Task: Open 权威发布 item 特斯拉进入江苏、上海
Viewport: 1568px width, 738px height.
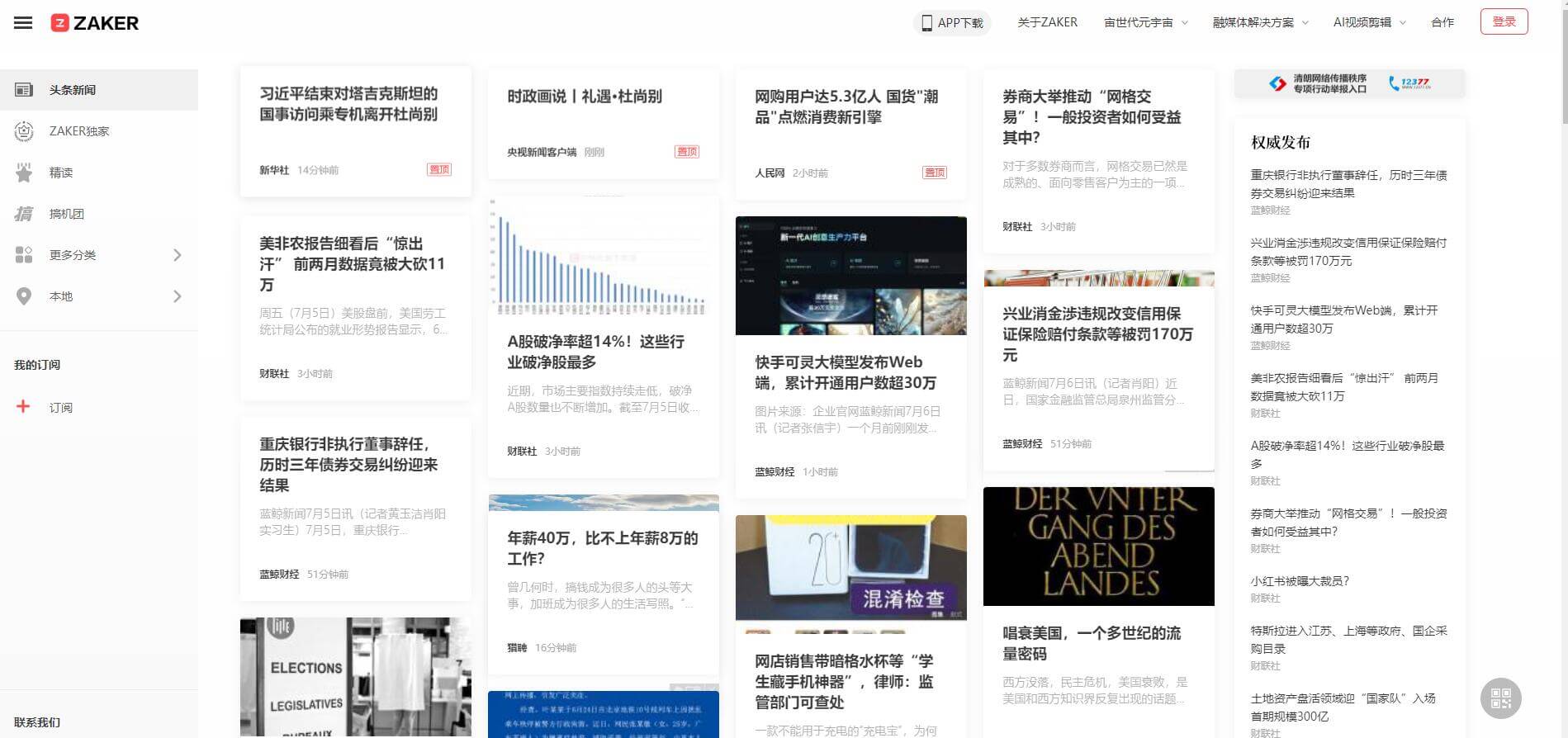Action: [1348, 640]
